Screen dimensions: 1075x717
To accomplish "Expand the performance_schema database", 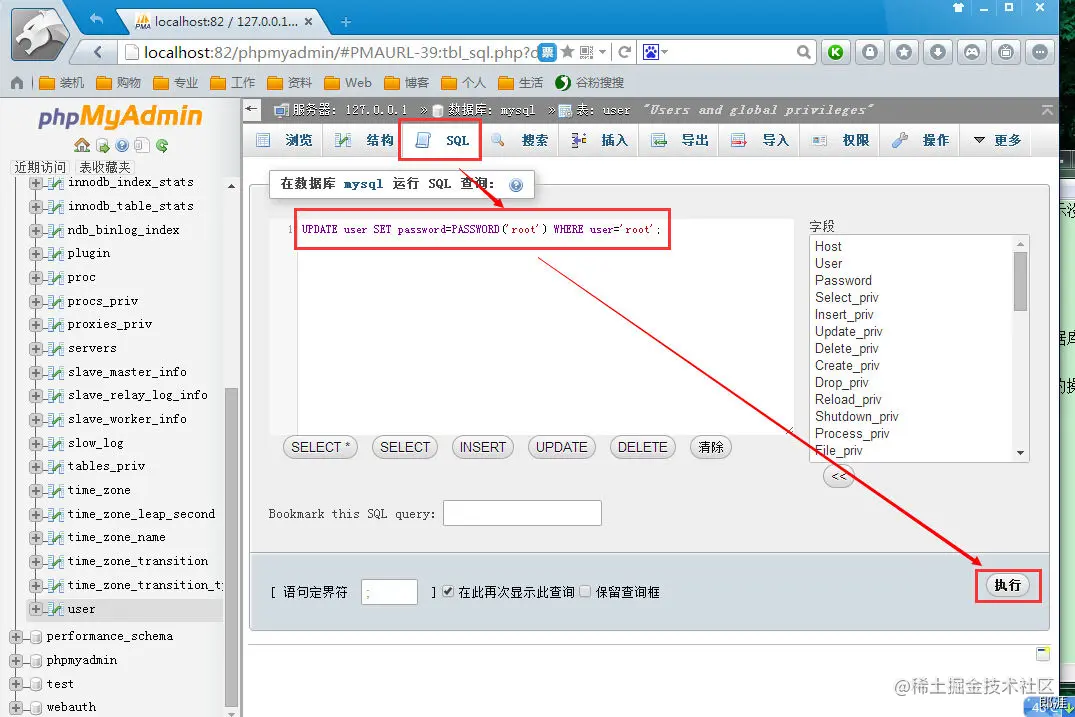I will click(x=16, y=637).
